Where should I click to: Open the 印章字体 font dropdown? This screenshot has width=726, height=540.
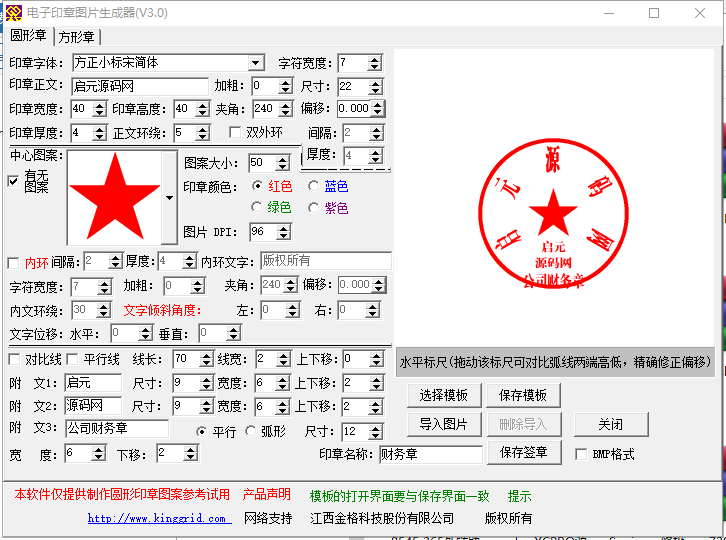(256, 63)
